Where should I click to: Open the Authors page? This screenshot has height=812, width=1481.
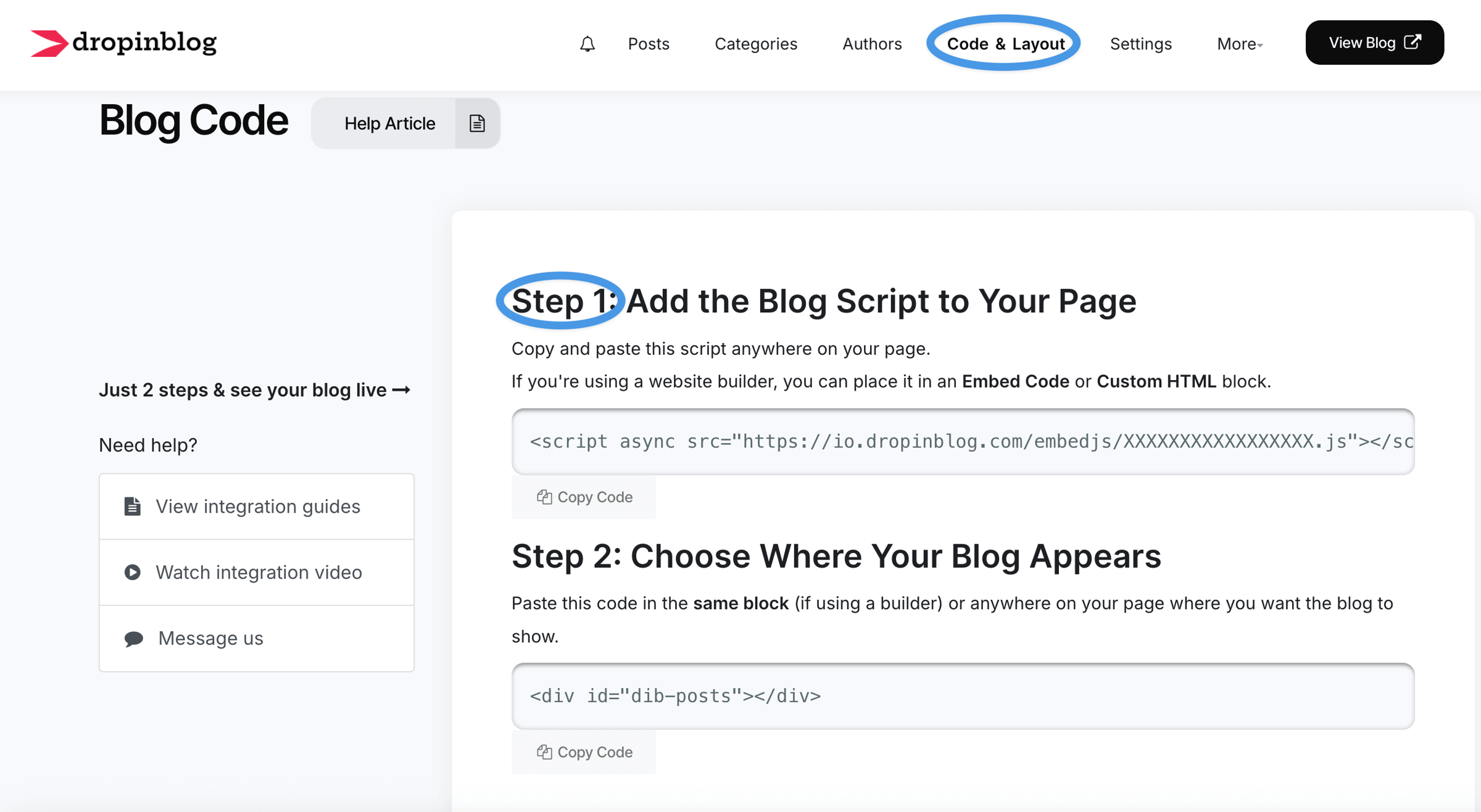click(872, 44)
